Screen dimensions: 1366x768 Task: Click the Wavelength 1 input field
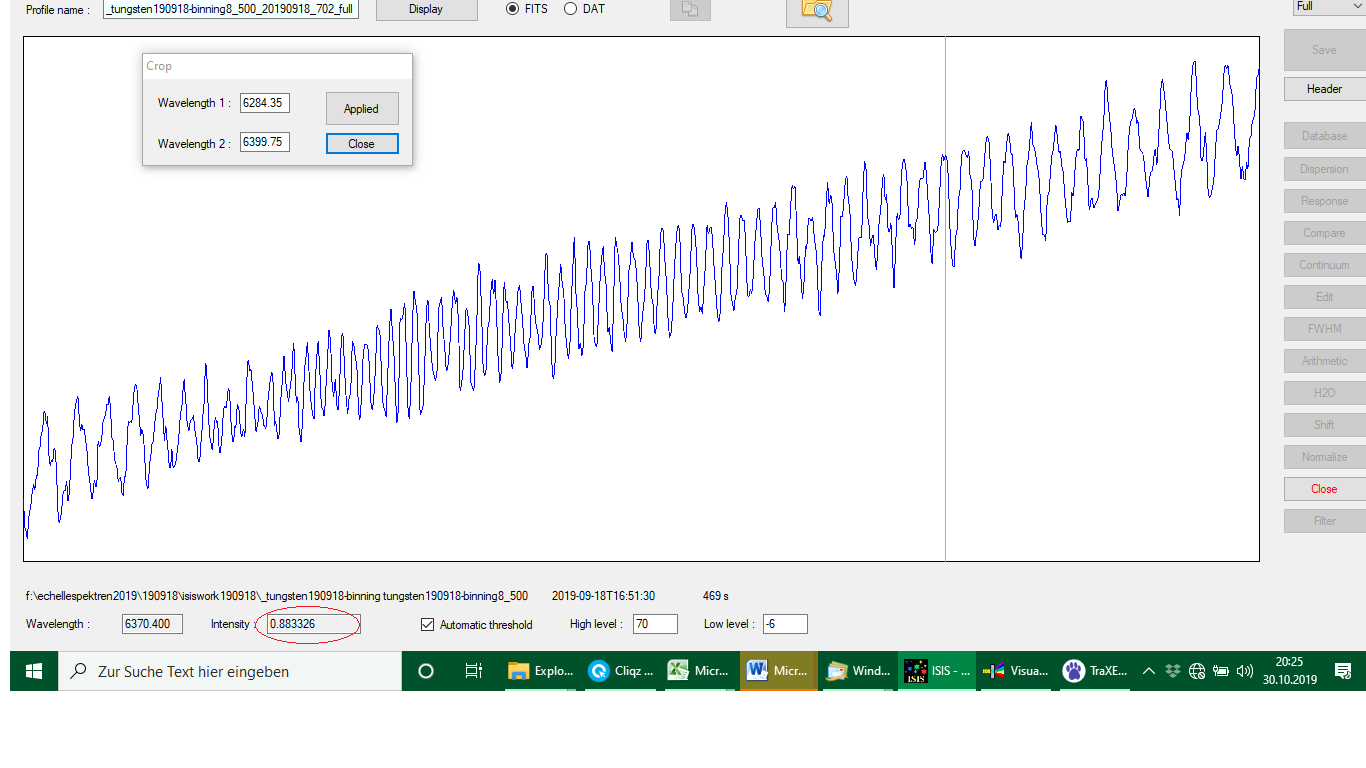(x=264, y=103)
